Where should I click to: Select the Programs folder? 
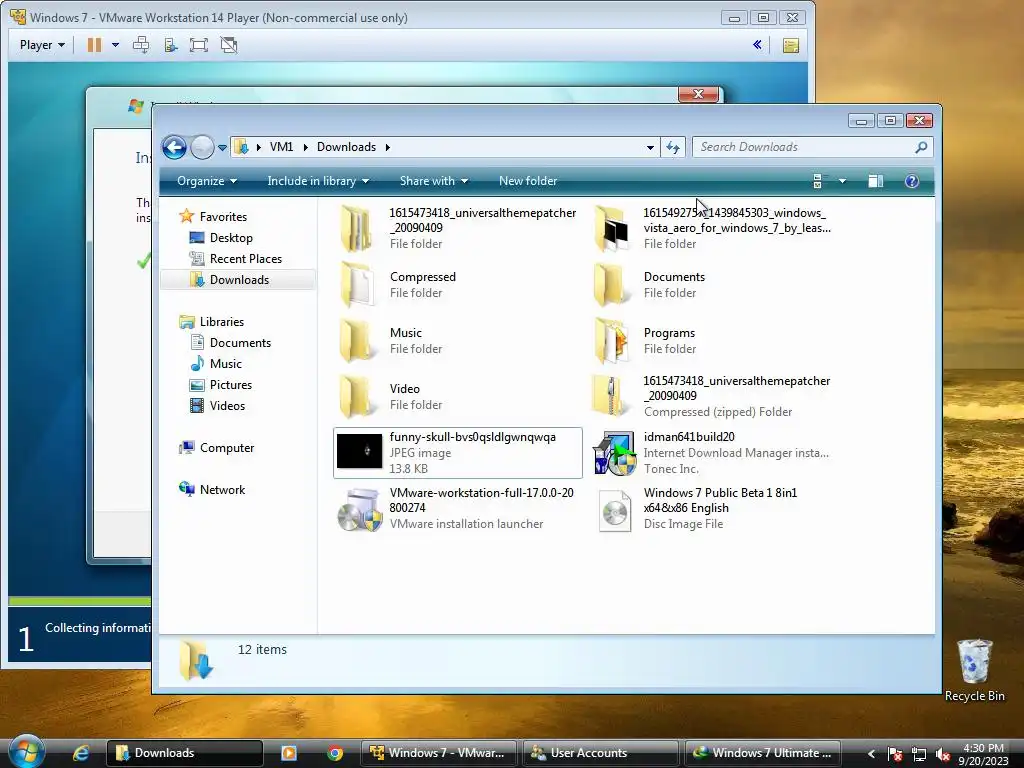coord(712,341)
